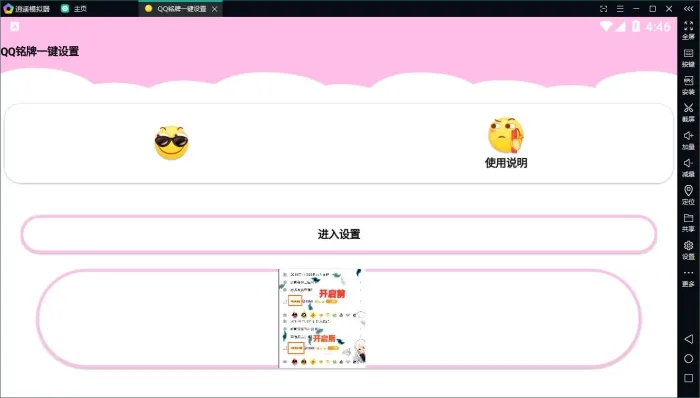Screen dimensions: 700x398
Task: Open 定位 location tool
Action: pos(688,195)
